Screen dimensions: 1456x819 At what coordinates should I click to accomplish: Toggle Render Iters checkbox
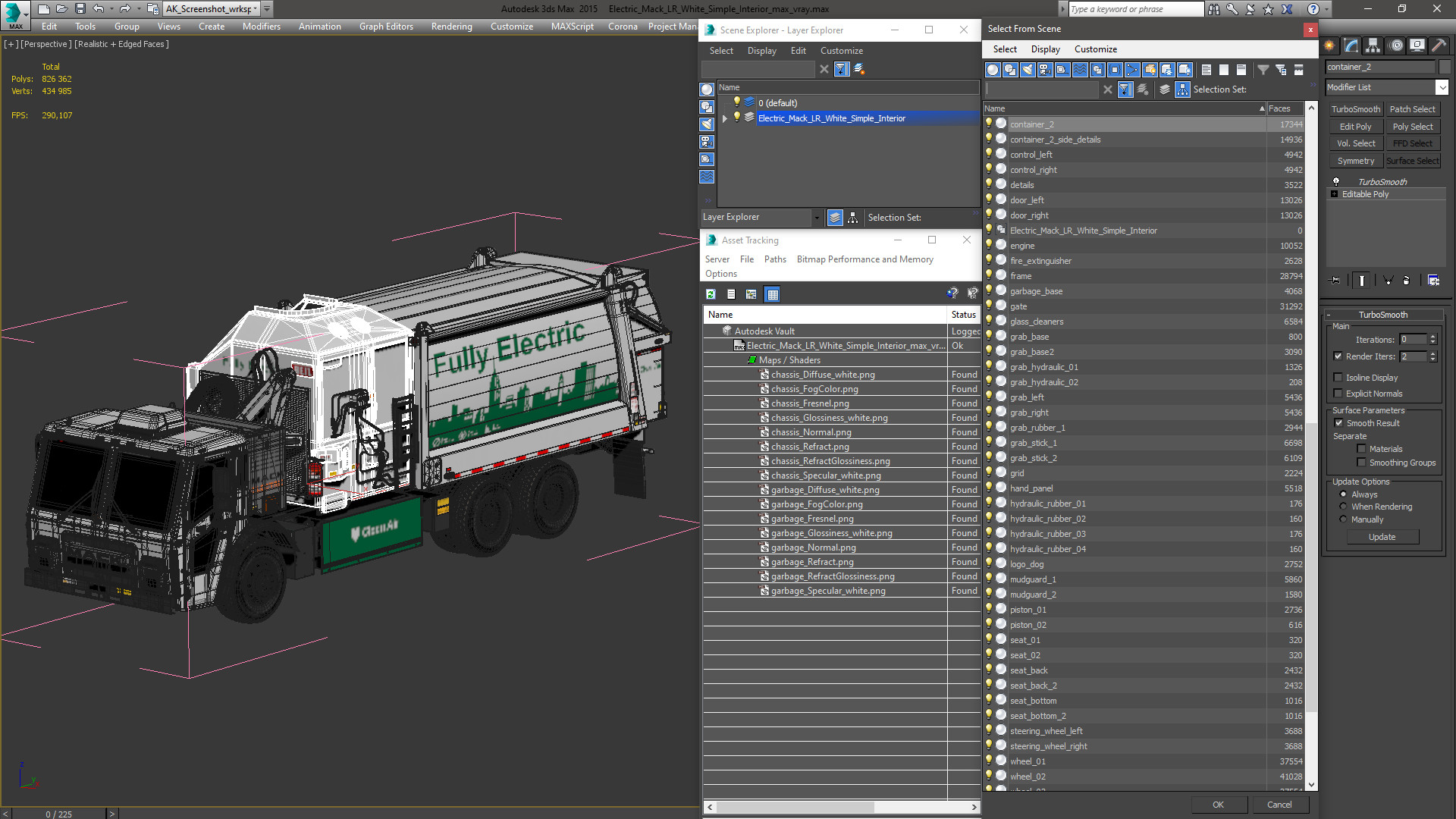pyautogui.click(x=1338, y=356)
